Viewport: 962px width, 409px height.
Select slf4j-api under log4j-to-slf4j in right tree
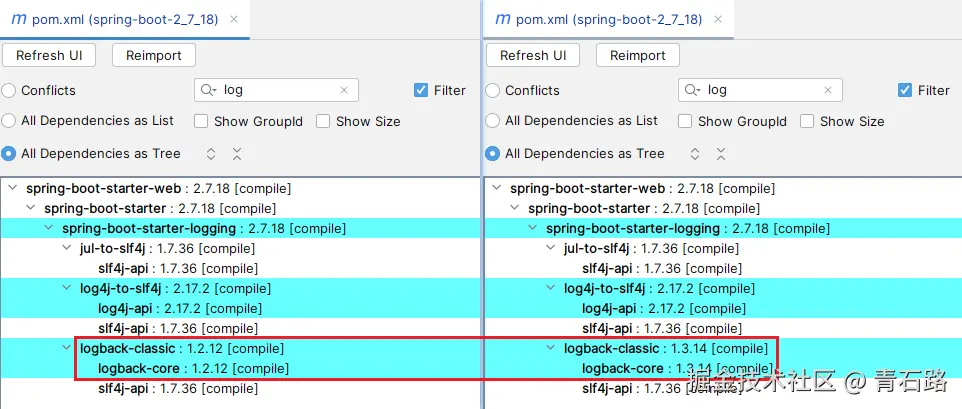coord(662,329)
